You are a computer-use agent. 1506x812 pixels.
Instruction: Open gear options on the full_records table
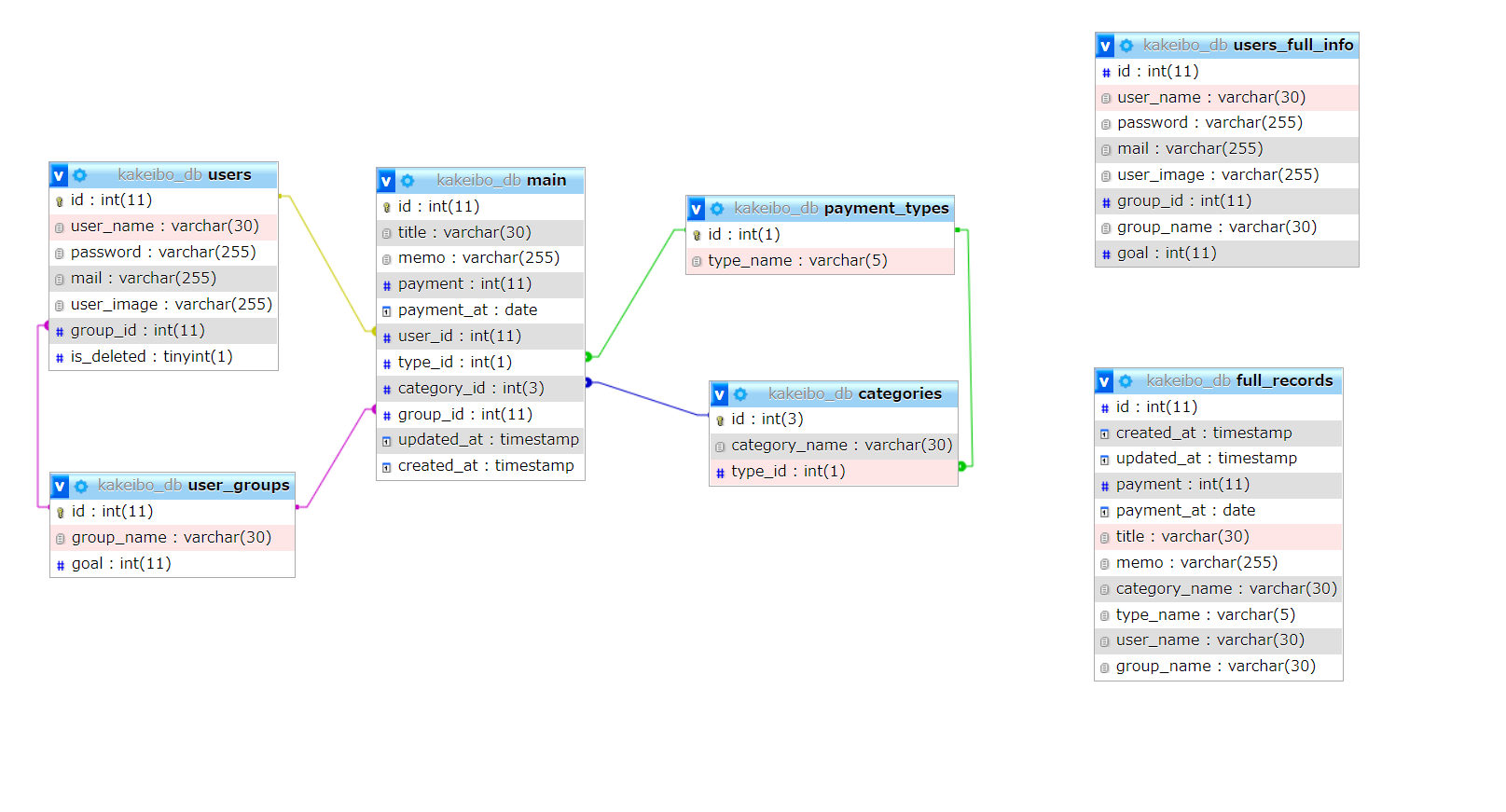pyautogui.click(x=1126, y=381)
